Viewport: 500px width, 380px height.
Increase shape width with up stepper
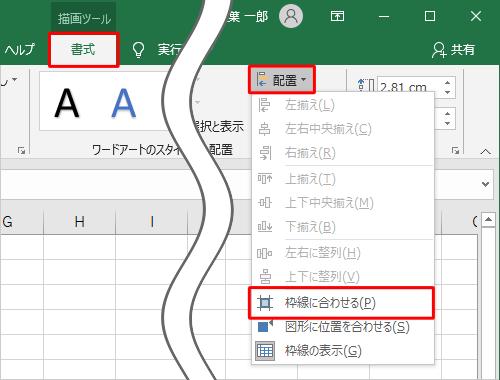tap(447, 114)
